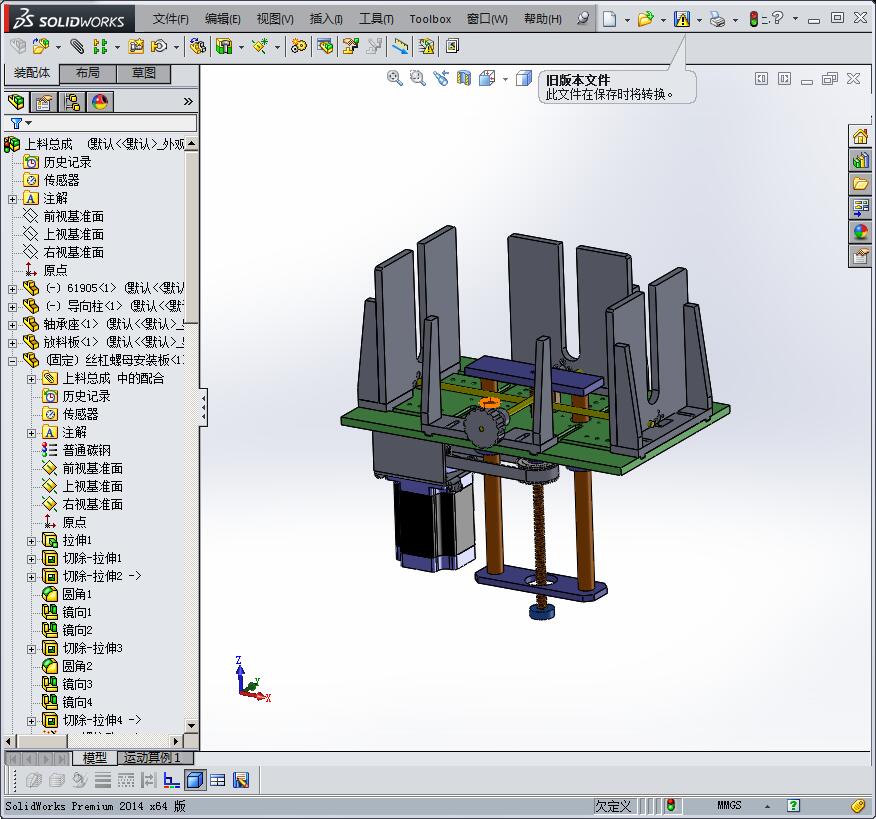The height and width of the screenshot is (819, 876).
Task: Click the New document icon
Action: coord(610,19)
